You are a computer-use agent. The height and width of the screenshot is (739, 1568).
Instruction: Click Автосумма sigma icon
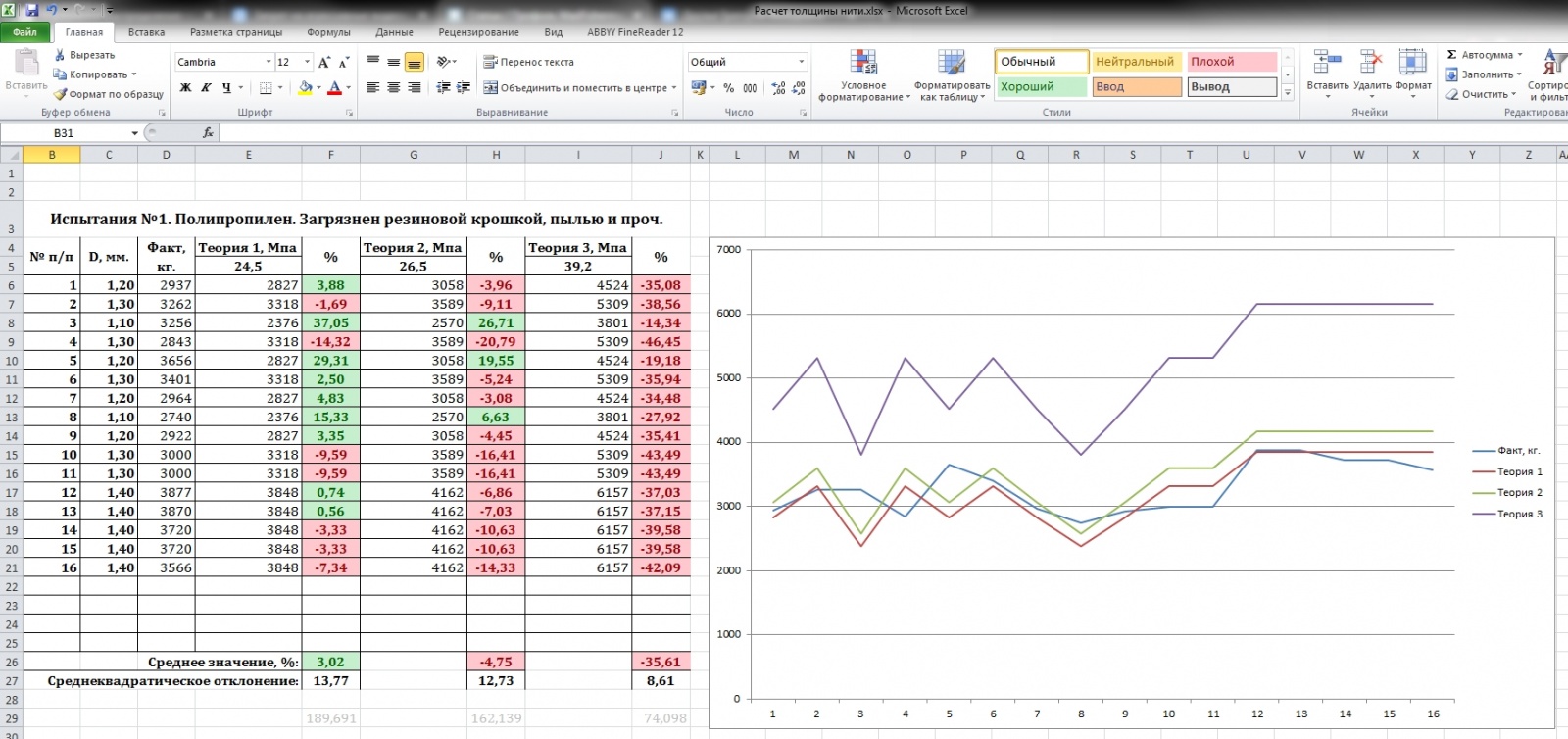click(1451, 55)
